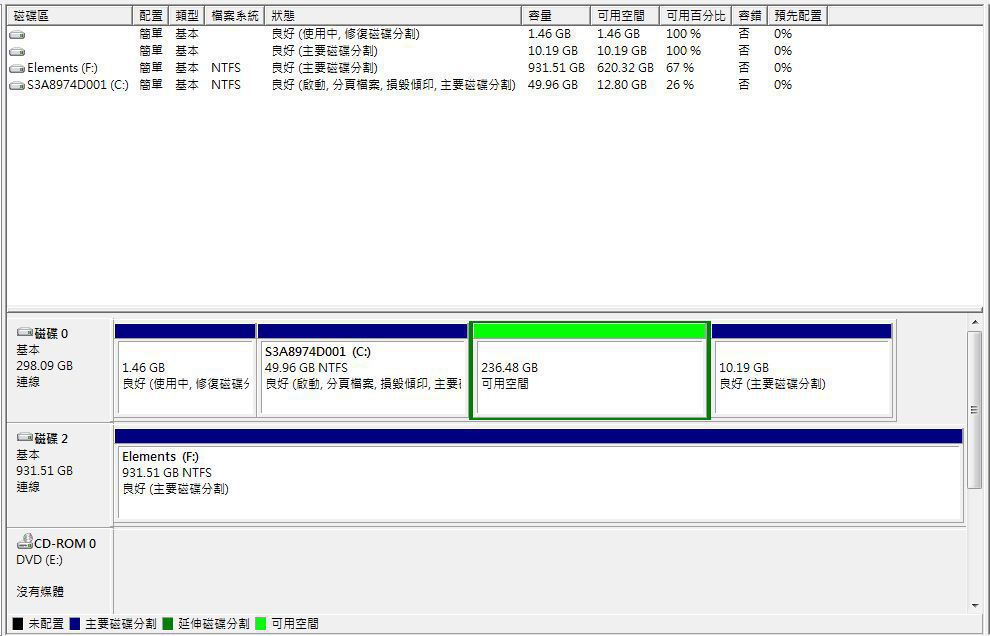Select the Elements (F:) volume row
Viewport: 990px width, 636px height.
417,68
